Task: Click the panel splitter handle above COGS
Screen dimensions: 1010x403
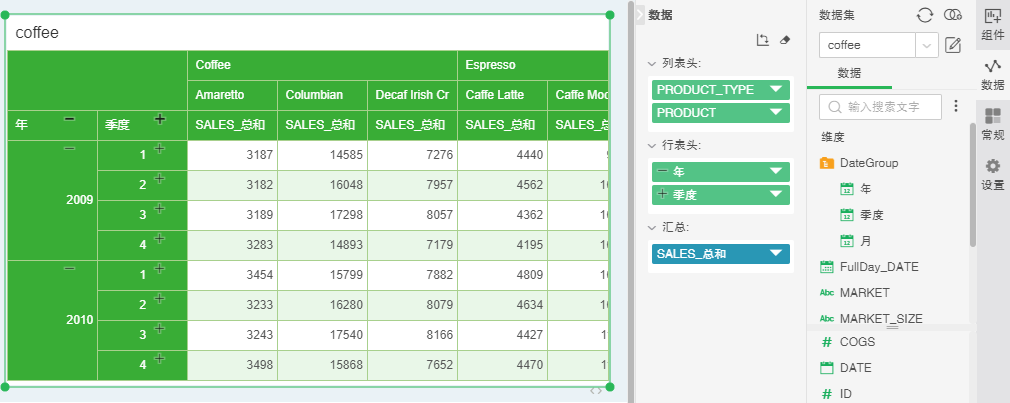Action: click(892, 328)
